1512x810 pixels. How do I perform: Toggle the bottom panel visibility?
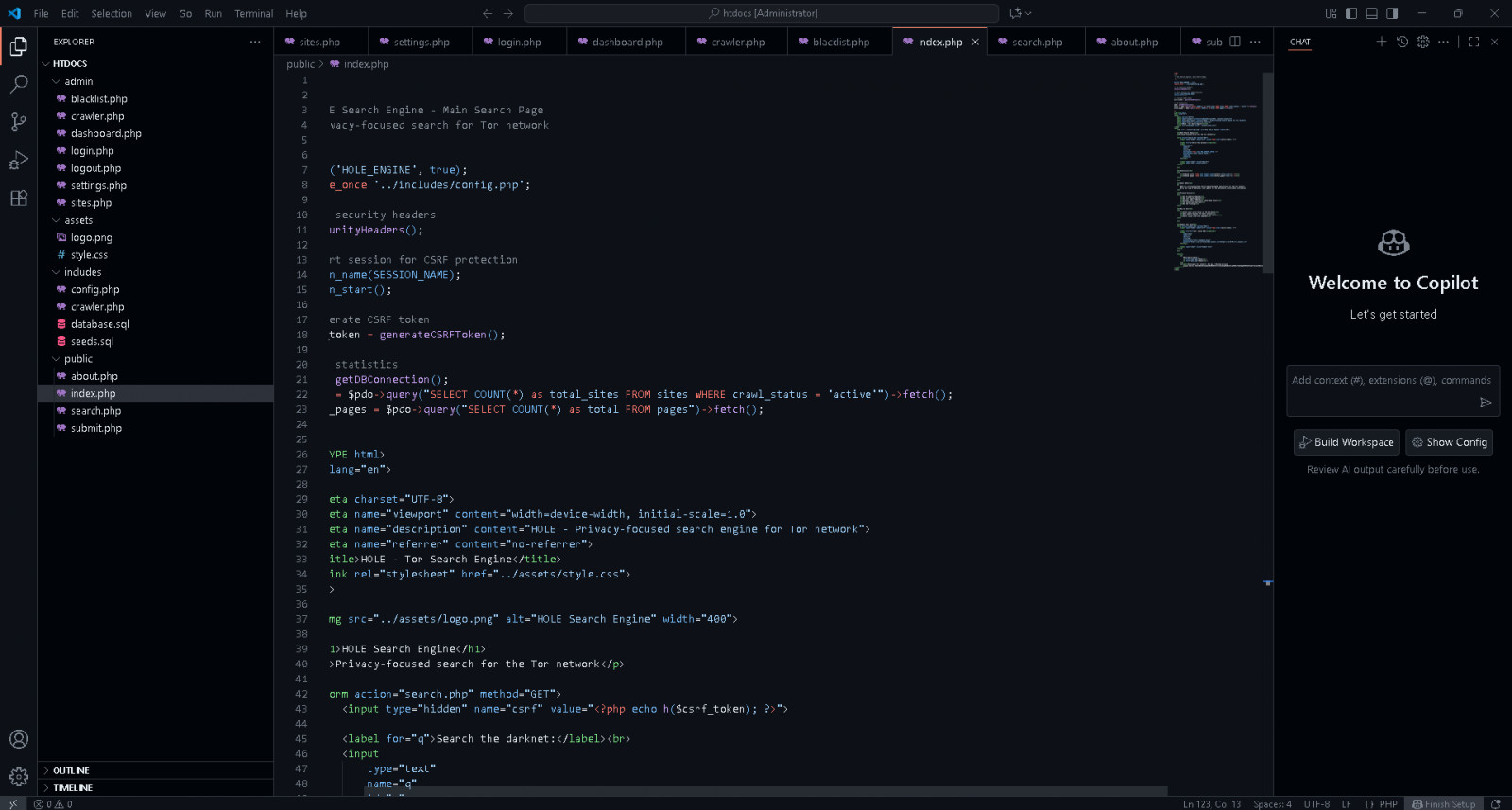[x=1371, y=13]
